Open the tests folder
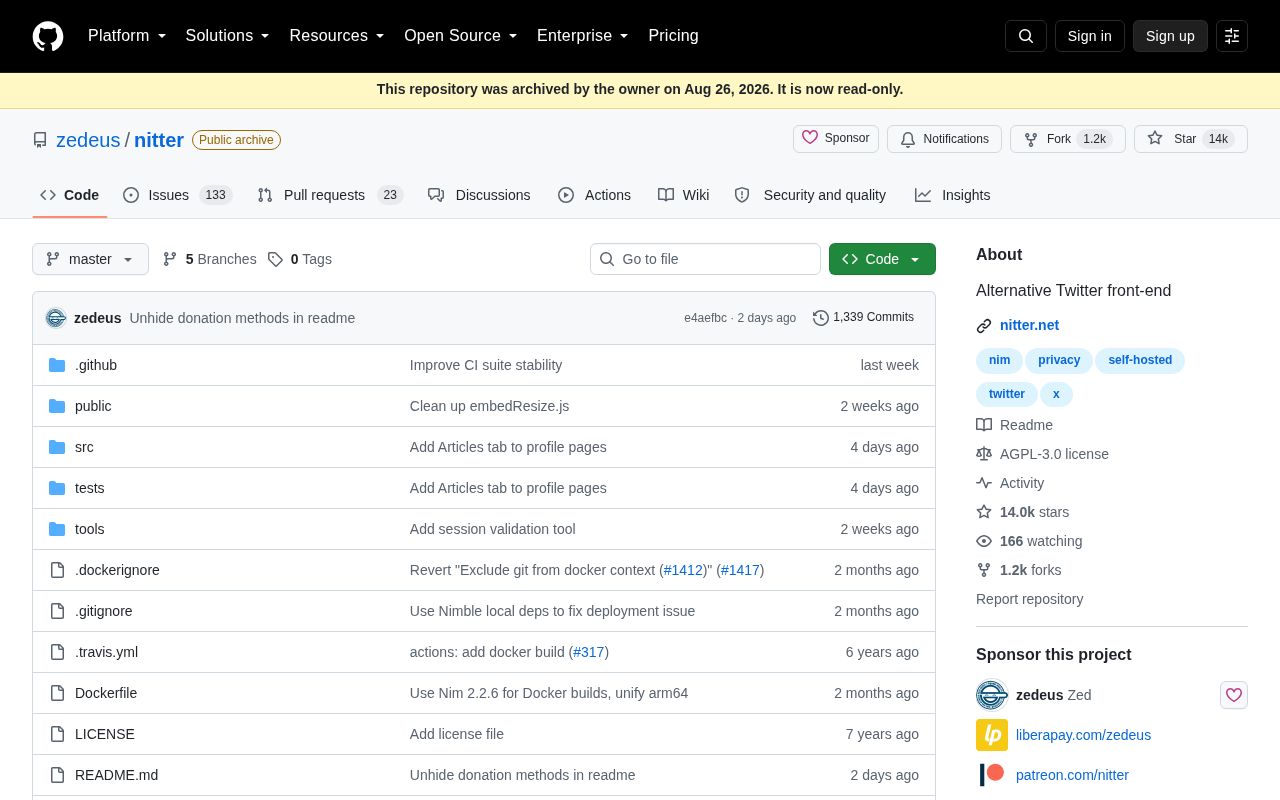Viewport: 1280px width, 800px height. pos(90,488)
